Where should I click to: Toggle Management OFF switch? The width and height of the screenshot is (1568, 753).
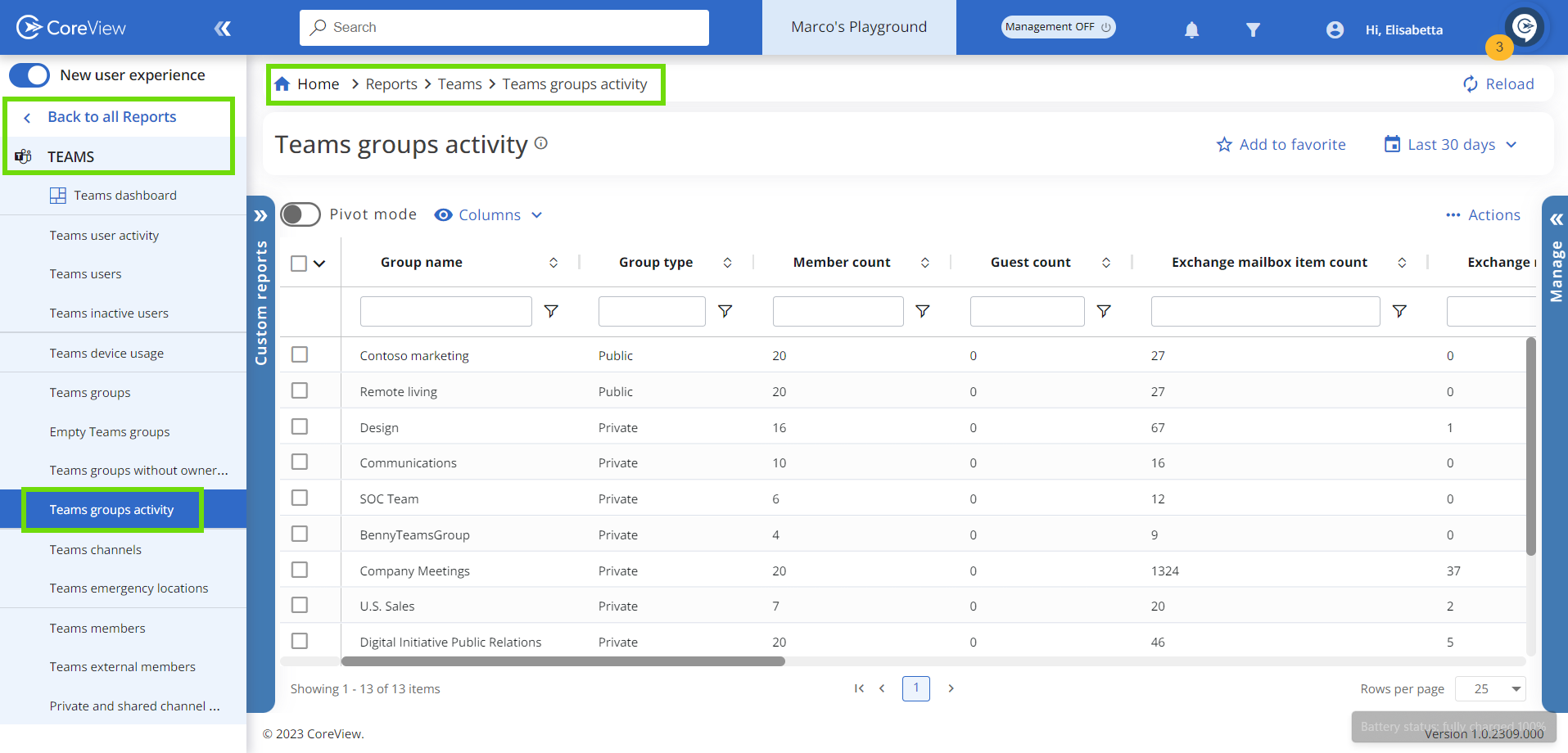pos(1058,27)
